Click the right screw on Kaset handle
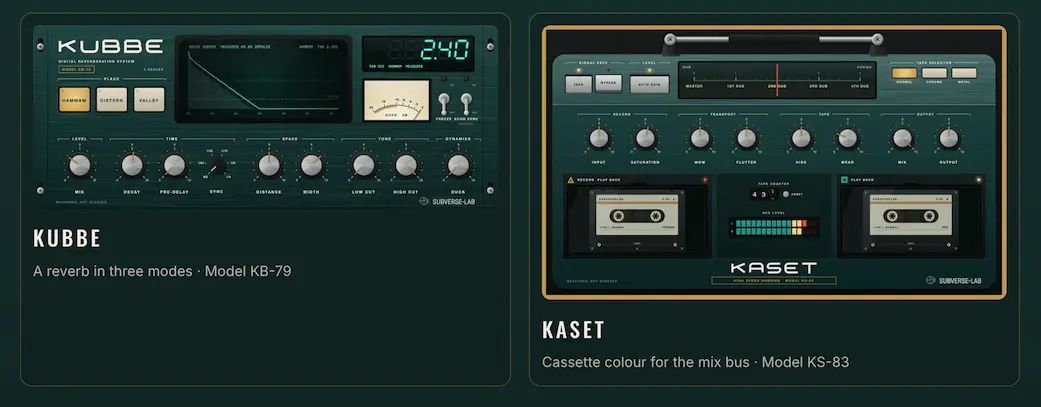The height and width of the screenshot is (407, 1041). 878,39
